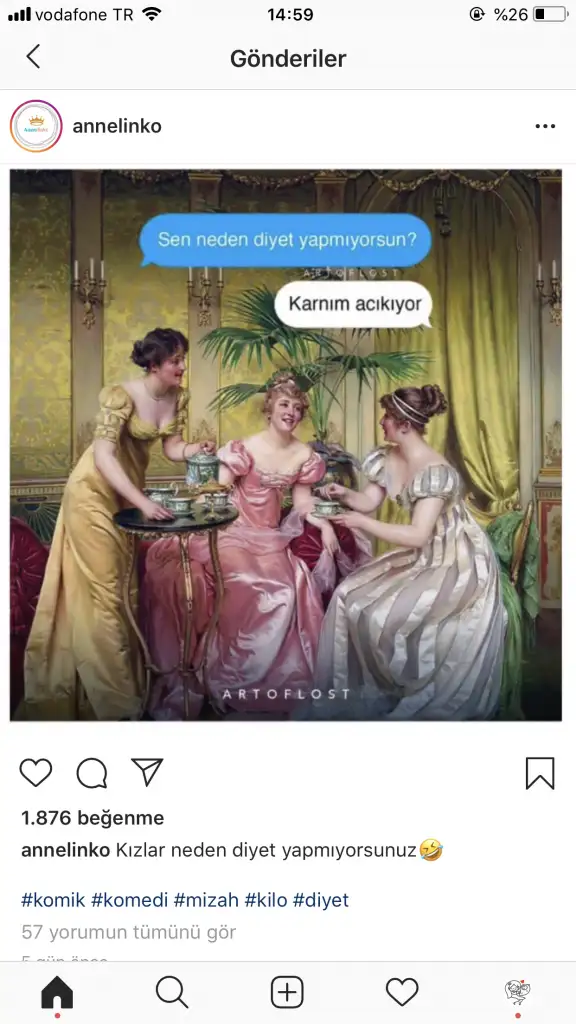Open the three-dot post options menu

pyautogui.click(x=545, y=126)
